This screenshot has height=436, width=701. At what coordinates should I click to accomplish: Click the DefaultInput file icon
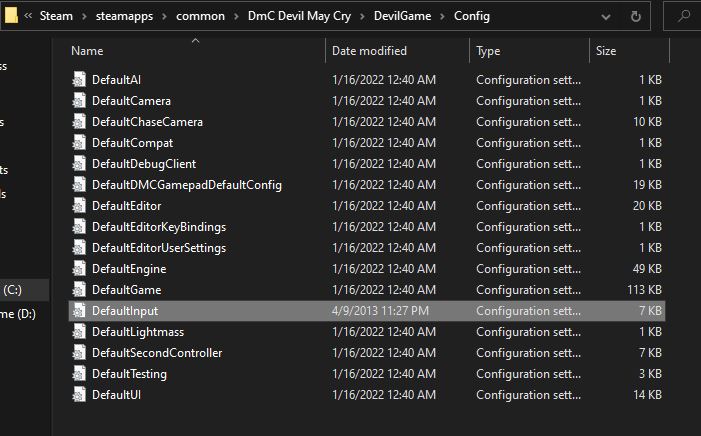coord(79,311)
